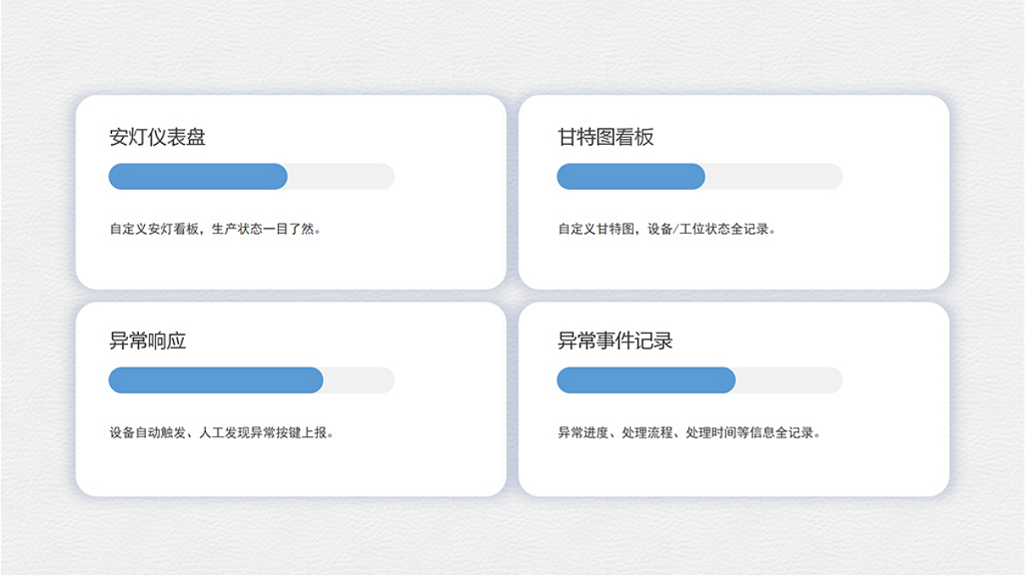Click the 甘特图看板 progress bar
This screenshot has width=1027, height=576.
click(x=700, y=177)
